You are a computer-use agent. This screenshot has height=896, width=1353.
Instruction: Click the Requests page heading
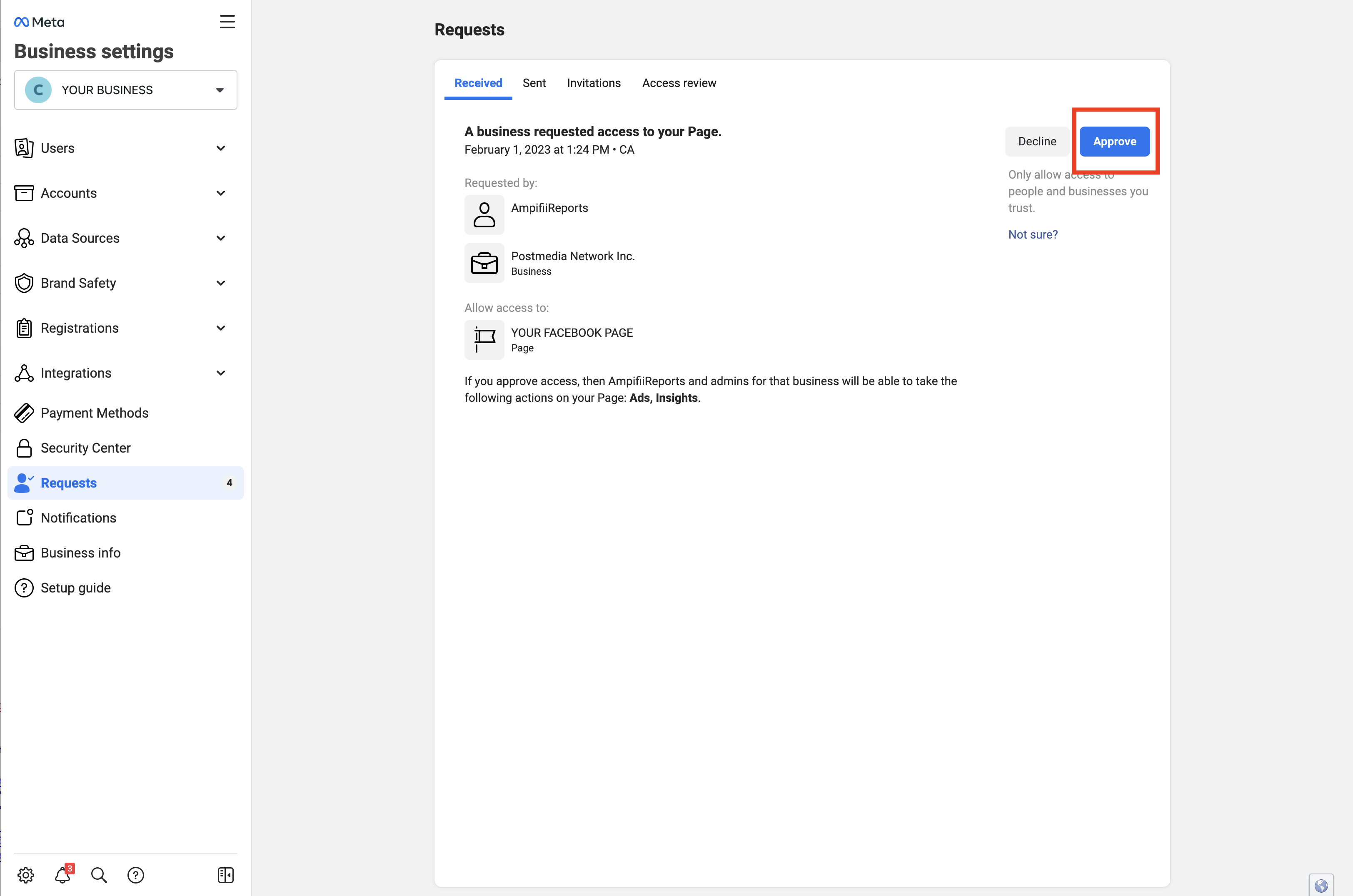point(469,30)
